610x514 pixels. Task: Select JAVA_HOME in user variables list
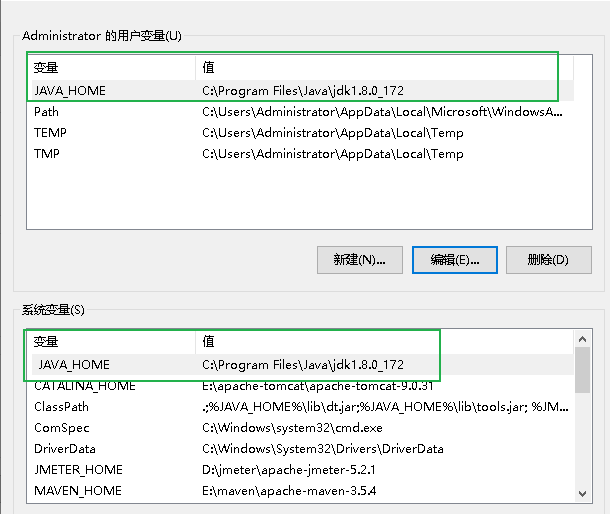click(302, 91)
